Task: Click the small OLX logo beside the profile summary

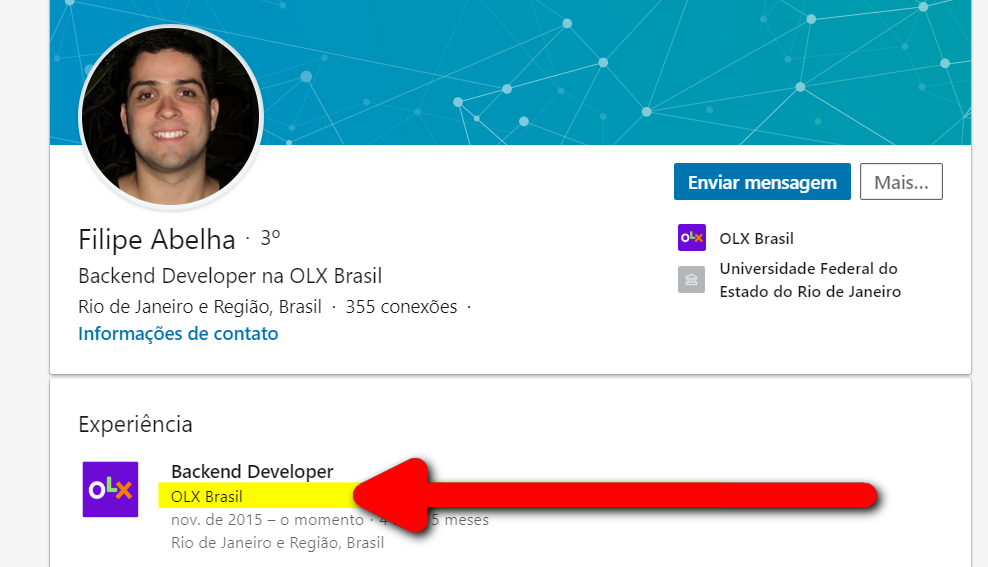Action: (691, 238)
